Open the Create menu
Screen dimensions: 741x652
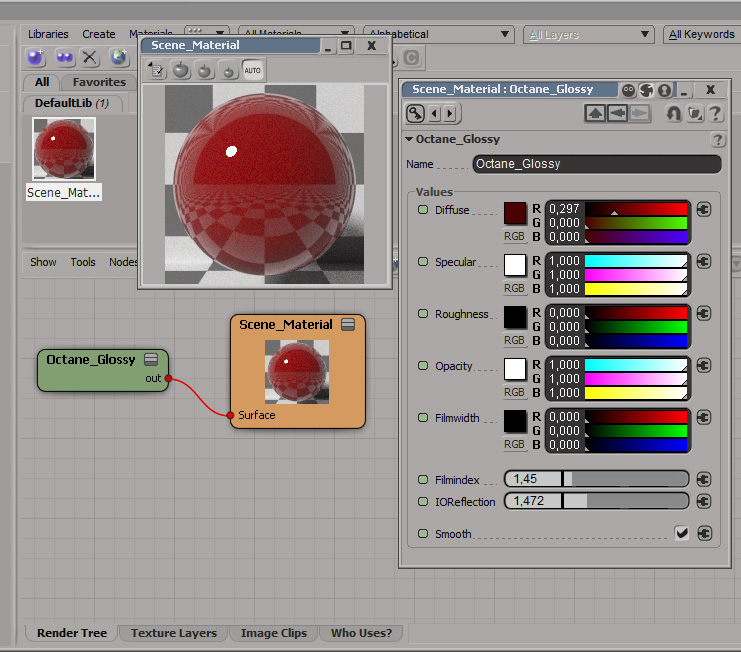pyautogui.click(x=99, y=34)
